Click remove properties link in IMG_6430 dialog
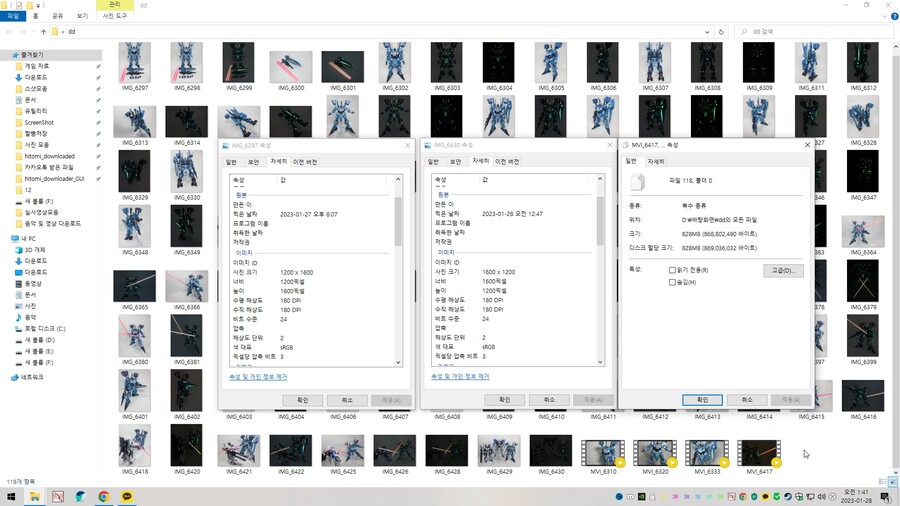Image resolution: width=900 pixels, height=506 pixels. pos(460,376)
